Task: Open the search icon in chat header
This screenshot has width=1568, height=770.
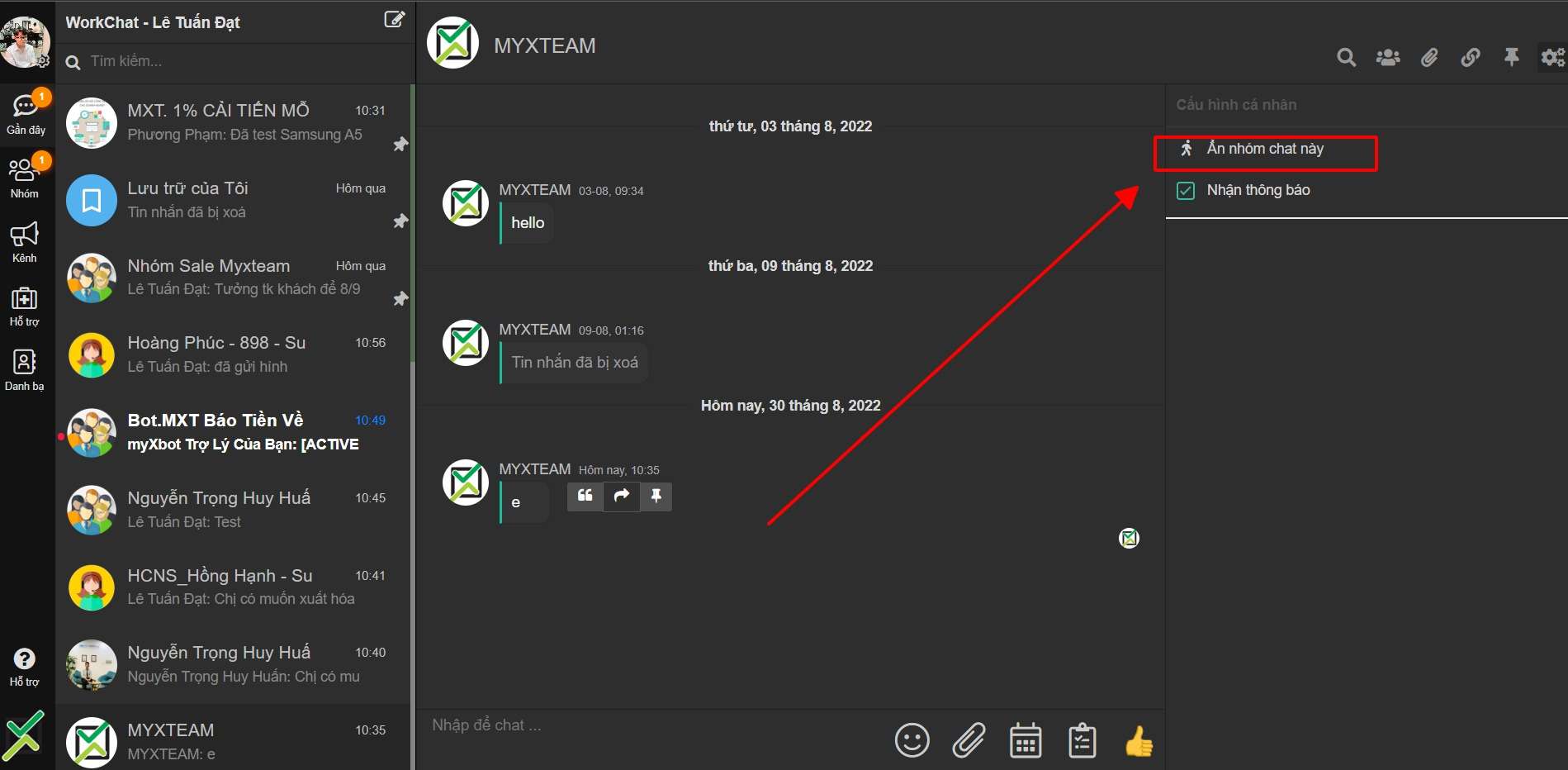Action: point(1346,57)
